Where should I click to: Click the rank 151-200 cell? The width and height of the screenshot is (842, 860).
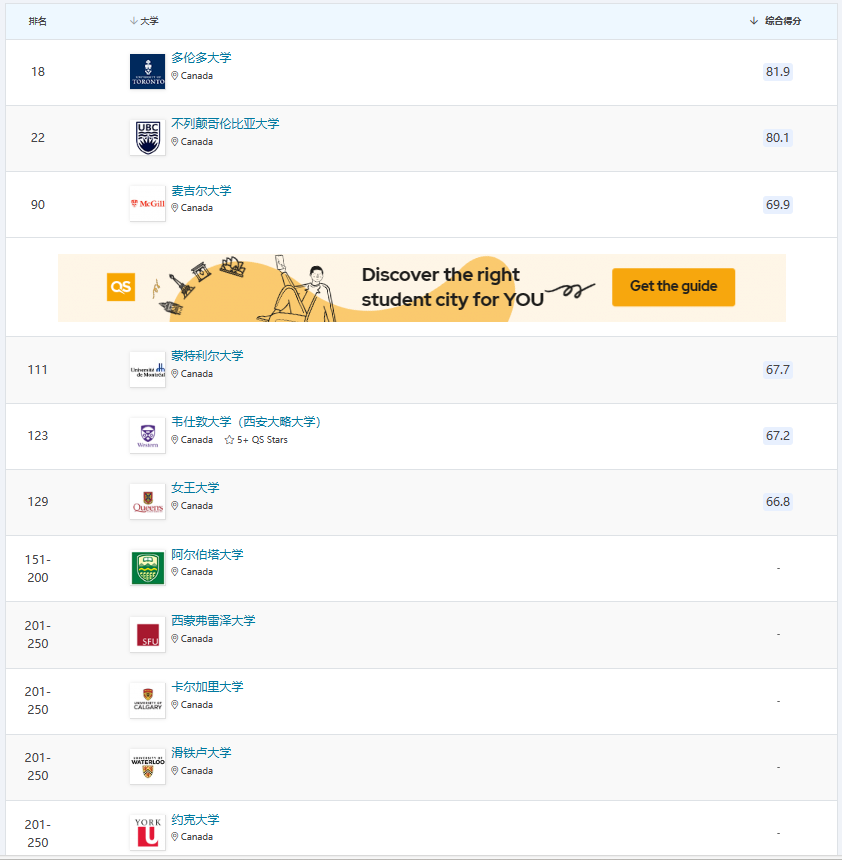click(x=38, y=568)
